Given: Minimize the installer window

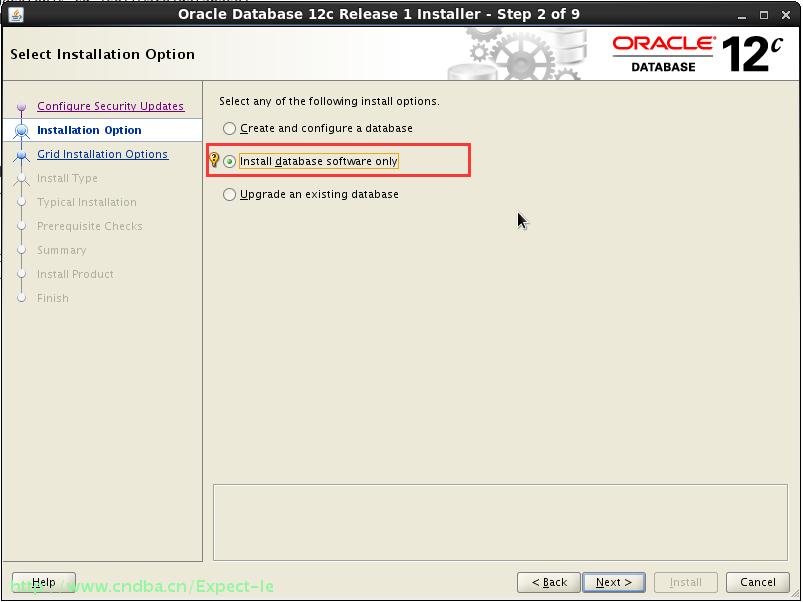Looking at the screenshot, I should (742, 15).
